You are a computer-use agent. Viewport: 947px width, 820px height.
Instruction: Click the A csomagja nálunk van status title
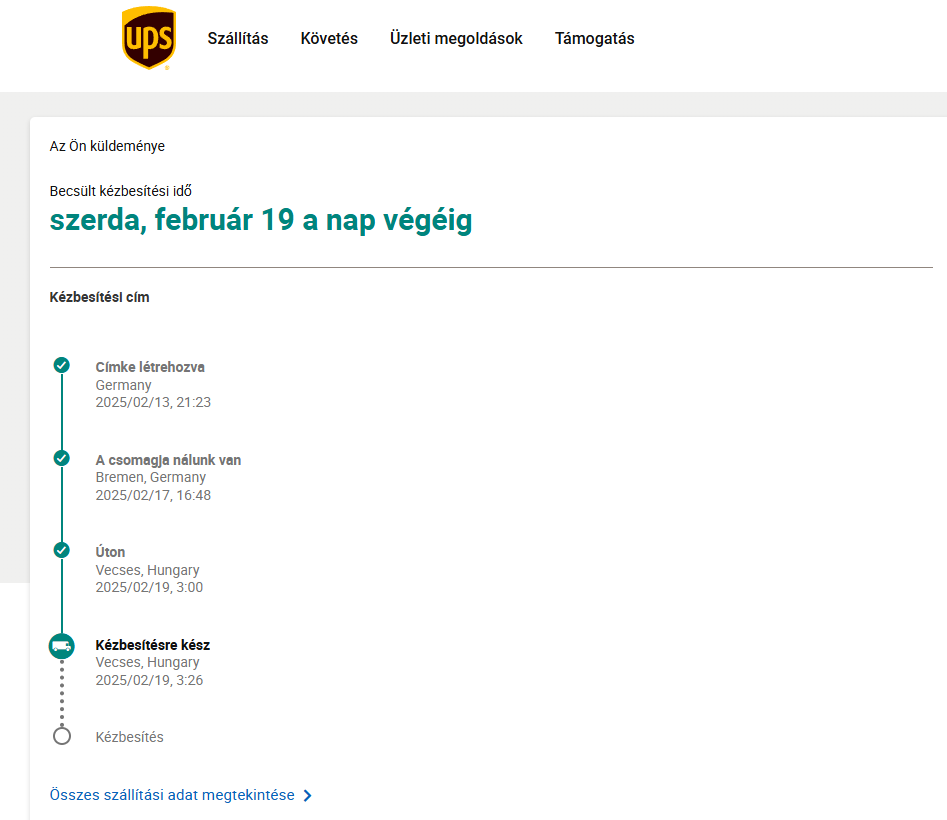[168, 460]
